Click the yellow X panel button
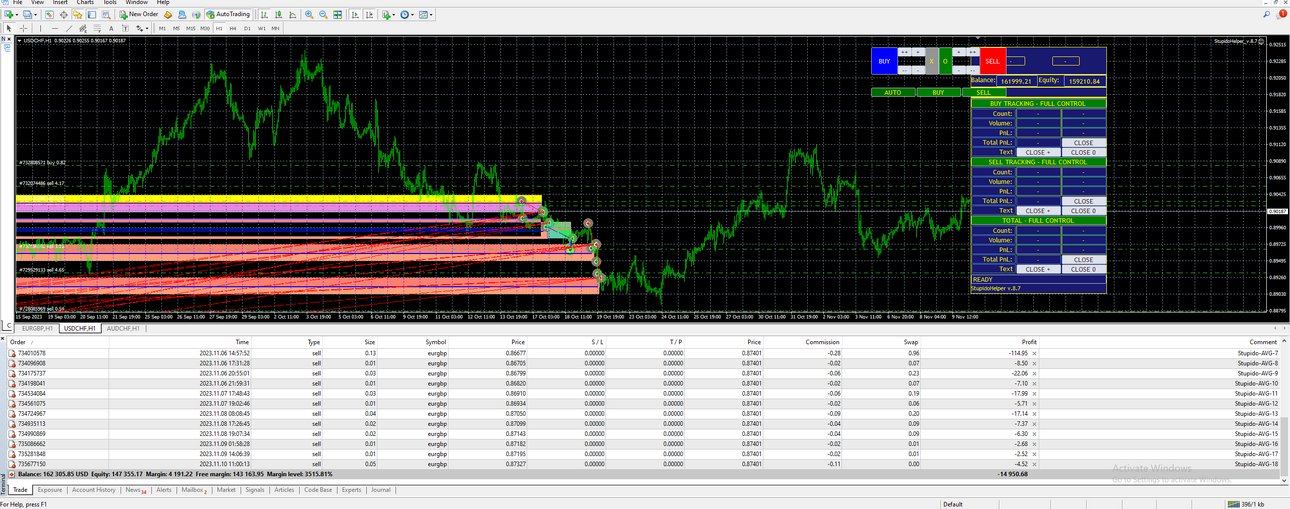Image resolution: width=1290 pixels, height=509 pixels. [x=931, y=61]
